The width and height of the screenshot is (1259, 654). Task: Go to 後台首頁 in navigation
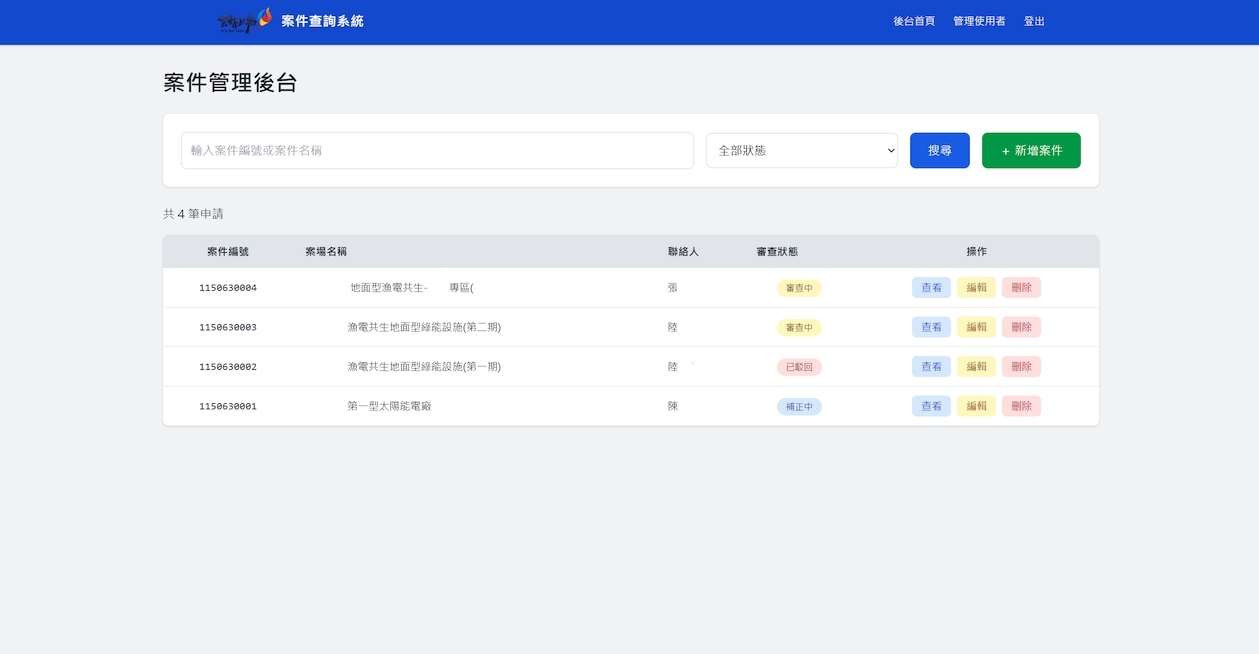(x=914, y=21)
